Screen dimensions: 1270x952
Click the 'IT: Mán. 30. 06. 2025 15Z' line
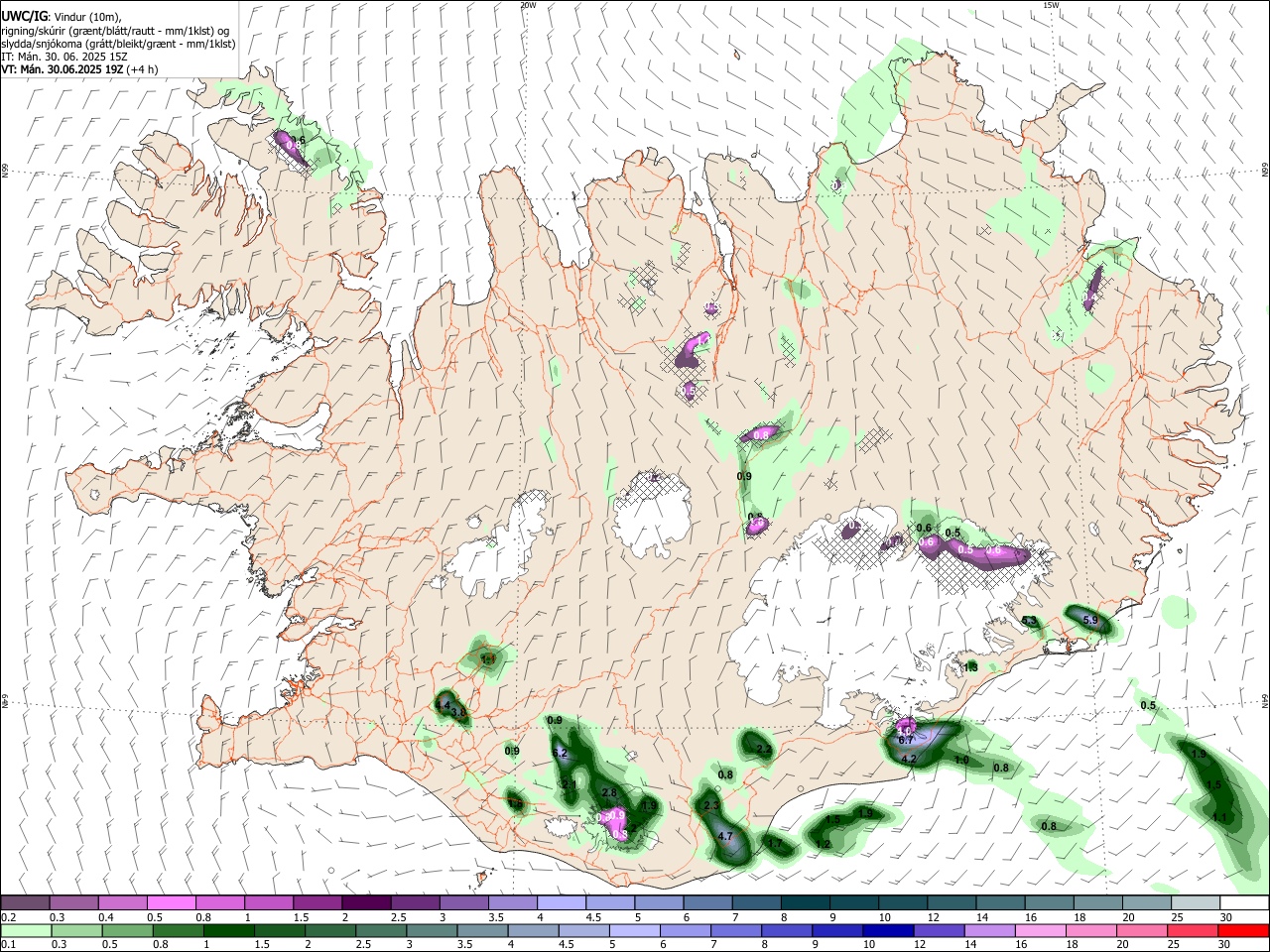[64, 57]
